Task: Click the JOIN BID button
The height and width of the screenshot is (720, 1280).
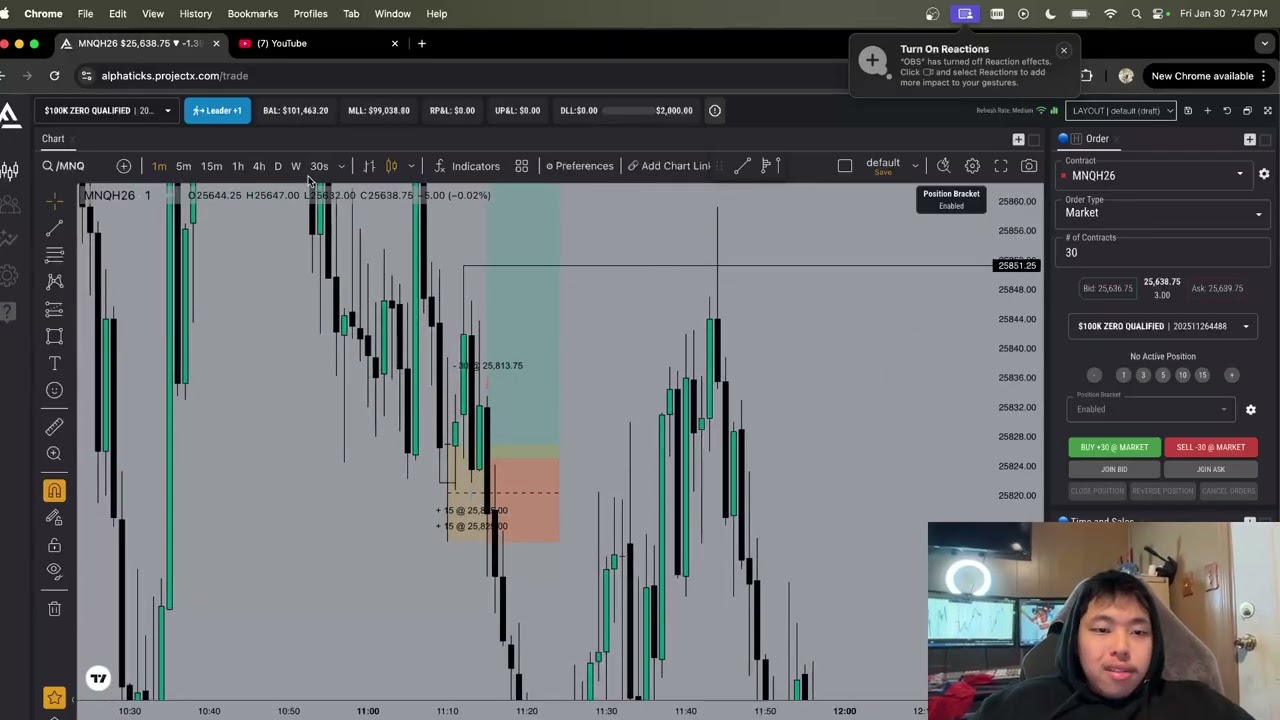Action: click(1114, 469)
